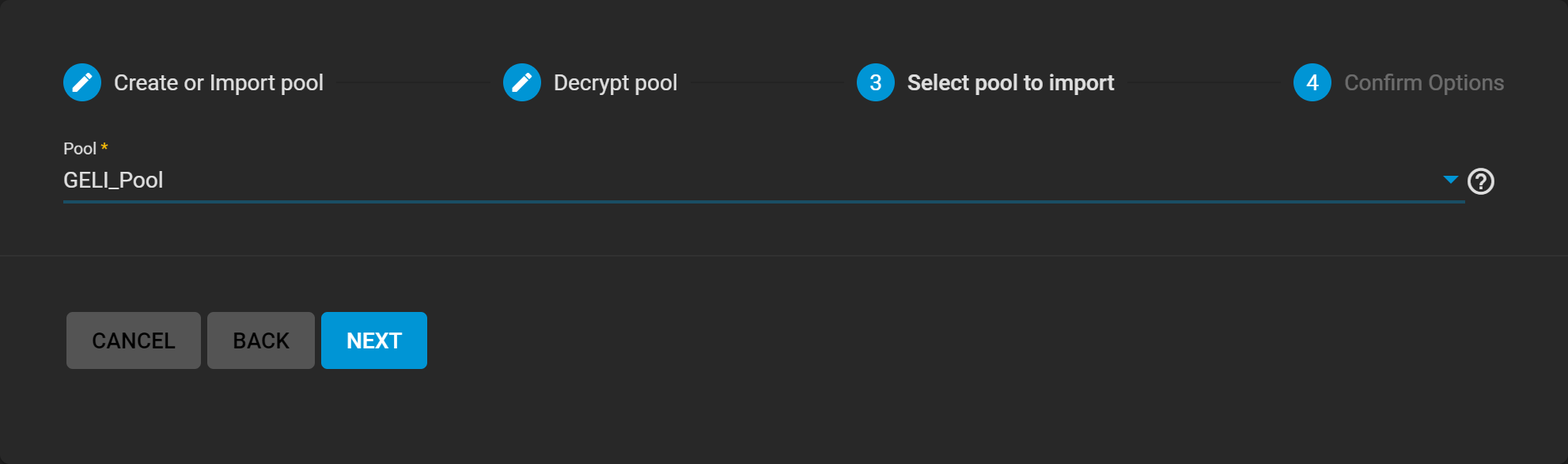Click the pencil icon beside Decrypt pool
Image resolution: width=1568 pixels, height=464 pixels.
pos(522,82)
